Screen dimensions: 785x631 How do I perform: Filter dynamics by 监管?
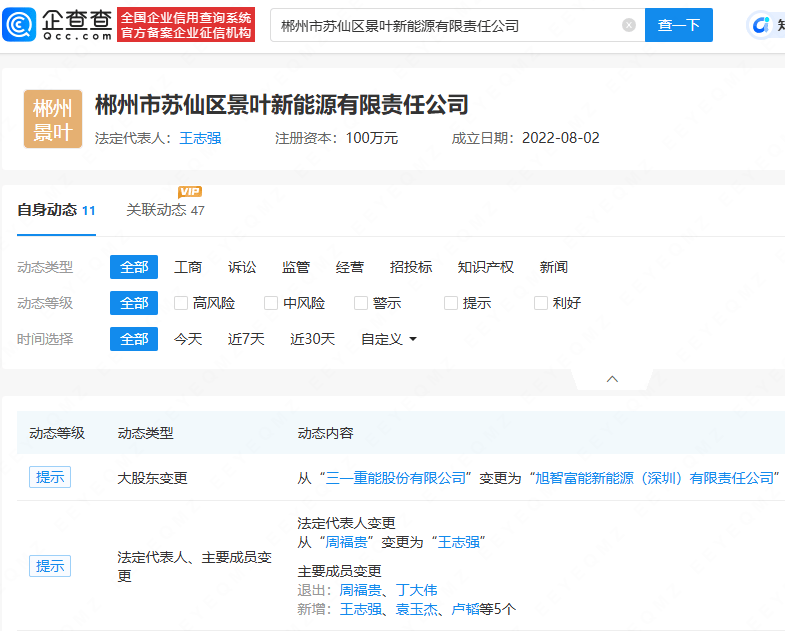(x=296, y=267)
